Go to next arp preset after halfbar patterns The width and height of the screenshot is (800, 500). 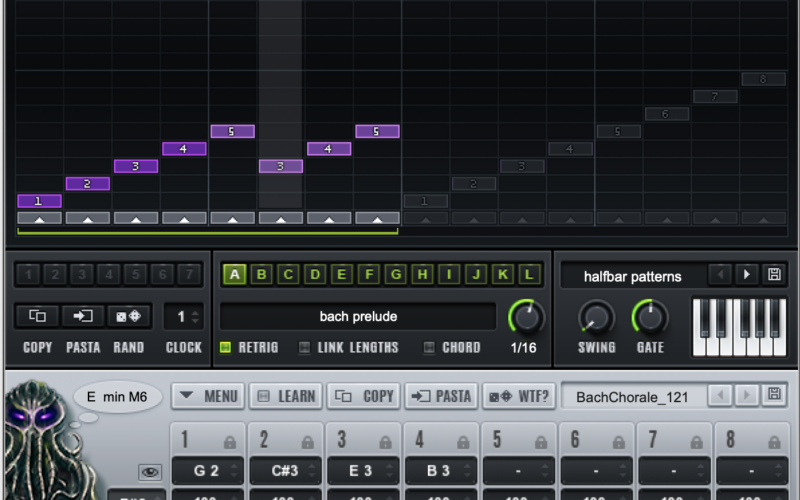tap(746, 274)
